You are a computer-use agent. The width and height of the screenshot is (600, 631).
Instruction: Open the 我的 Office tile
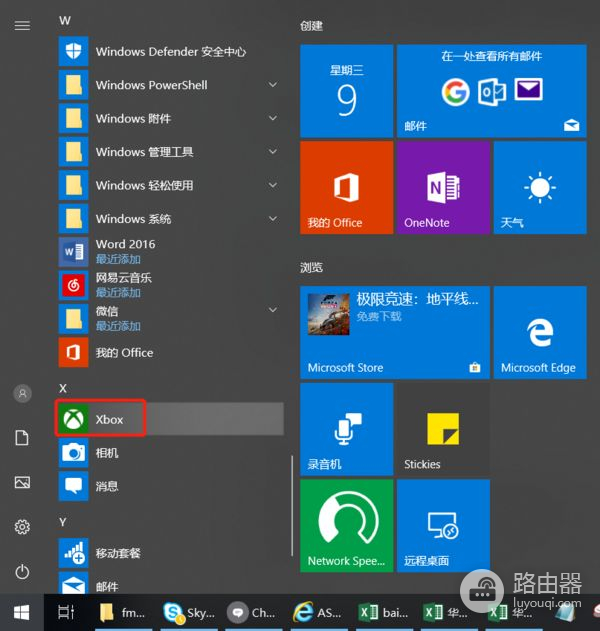click(x=346, y=187)
